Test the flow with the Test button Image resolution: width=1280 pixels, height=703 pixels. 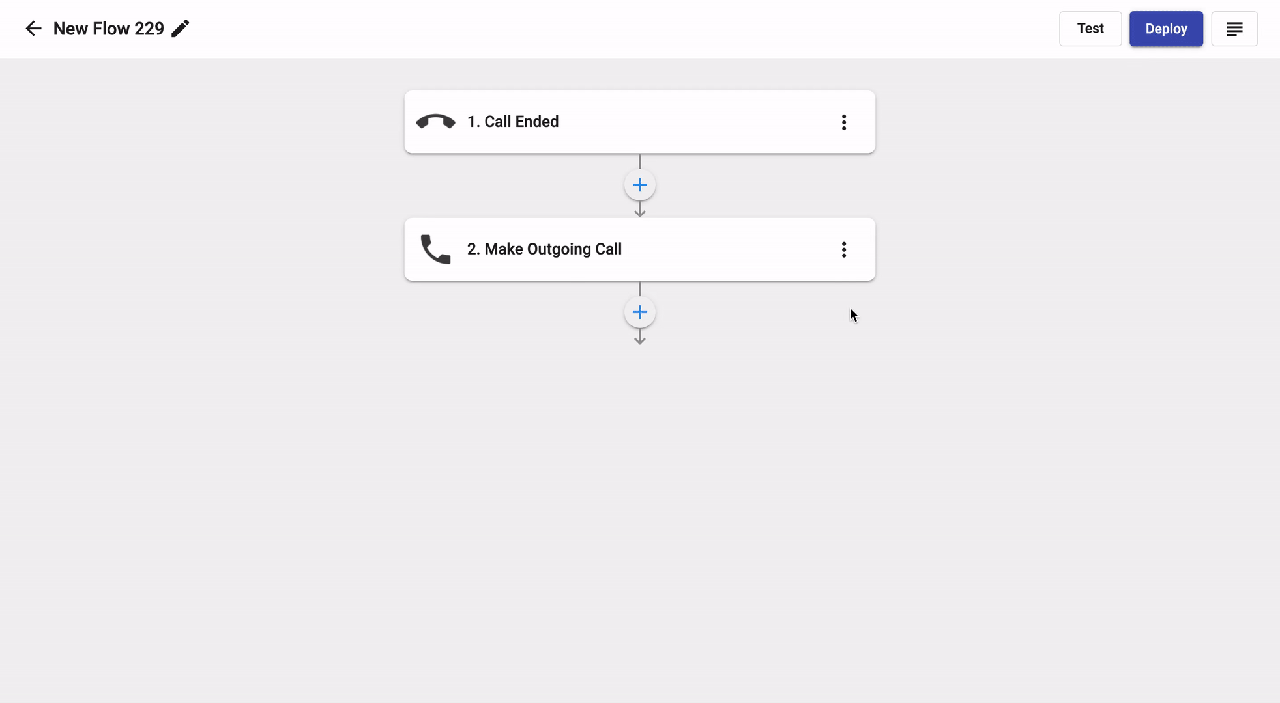pos(1090,29)
